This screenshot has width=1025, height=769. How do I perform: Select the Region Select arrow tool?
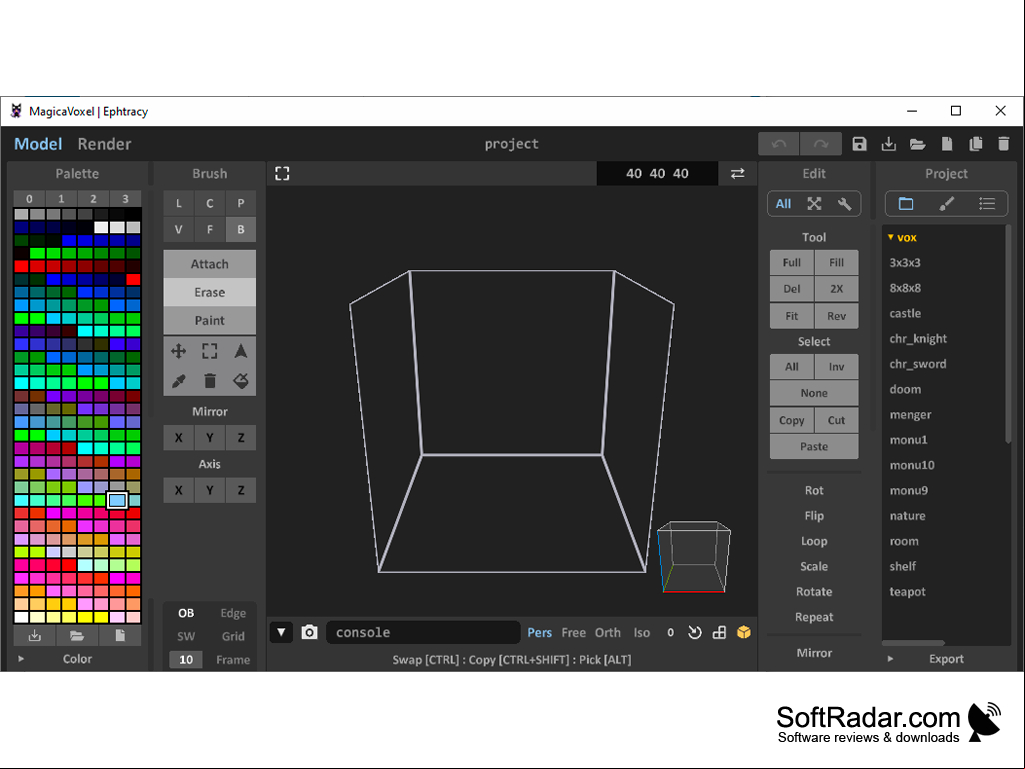coord(241,351)
